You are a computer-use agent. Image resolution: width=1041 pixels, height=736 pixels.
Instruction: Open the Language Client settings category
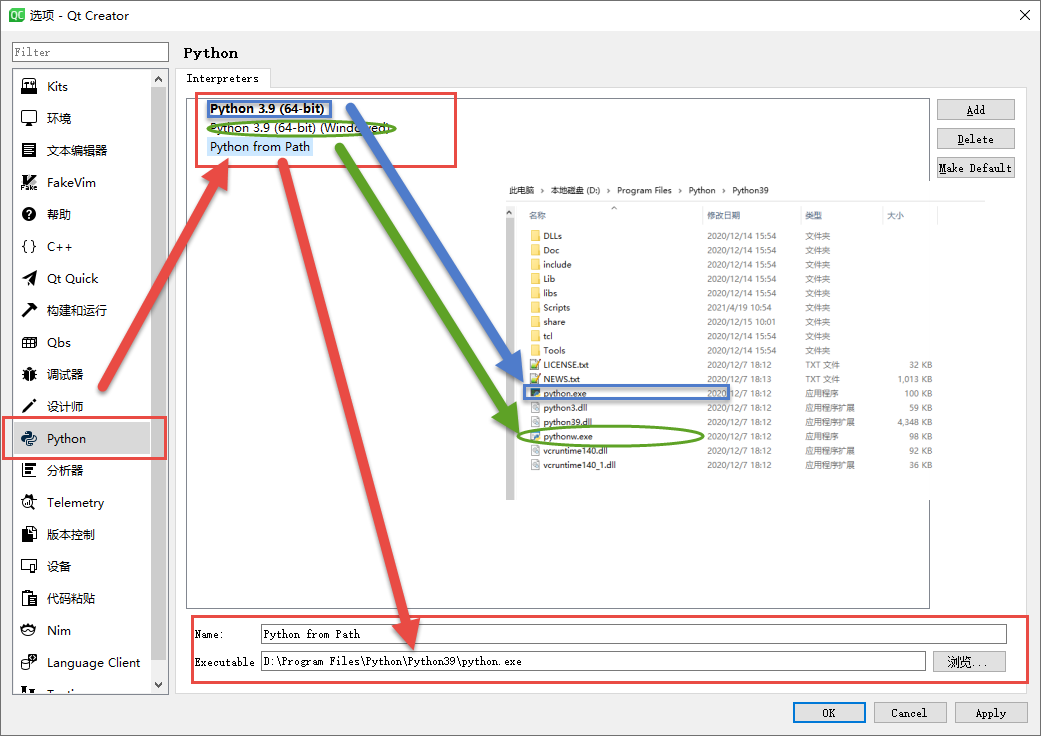(83, 662)
